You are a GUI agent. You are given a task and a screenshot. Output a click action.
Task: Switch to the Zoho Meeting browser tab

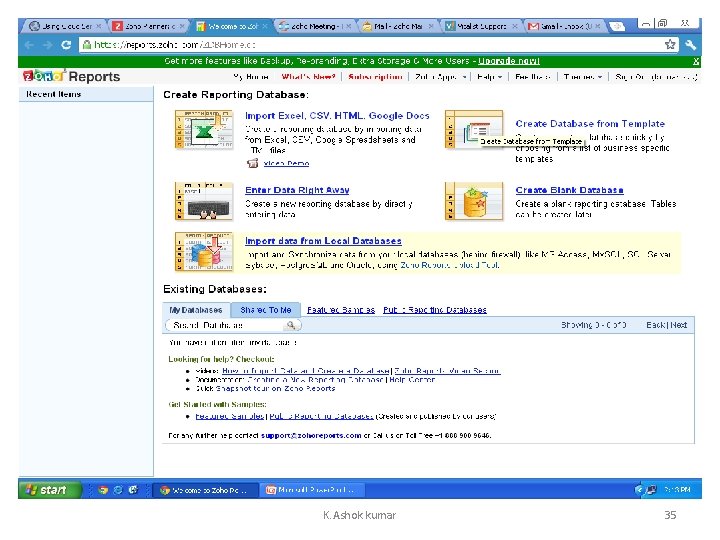[x=315, y=26]
